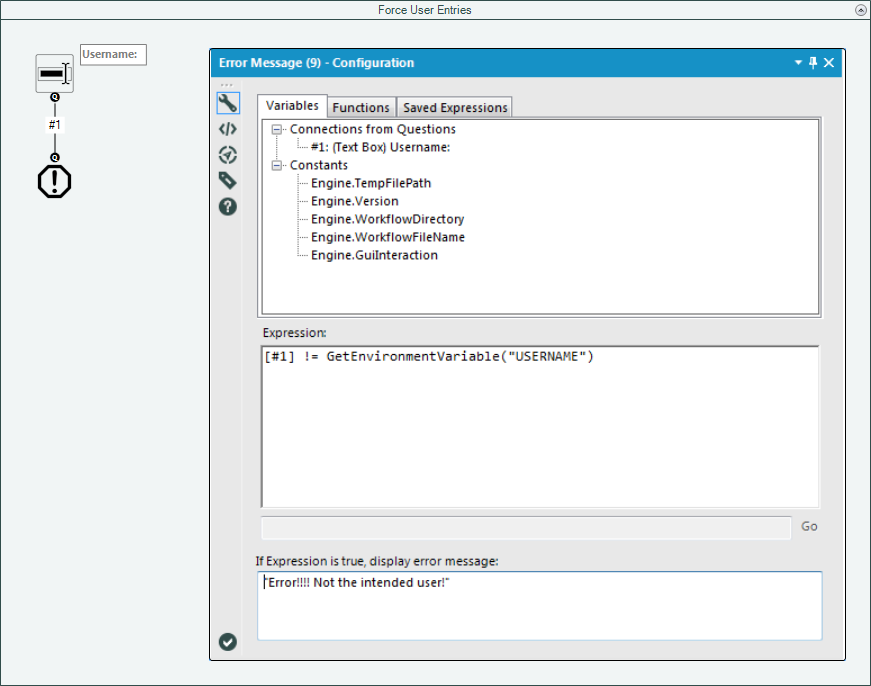Screen dimensions: 871x686
Task: Collapse Connections from Questions tree node
Action: [276, 129]
